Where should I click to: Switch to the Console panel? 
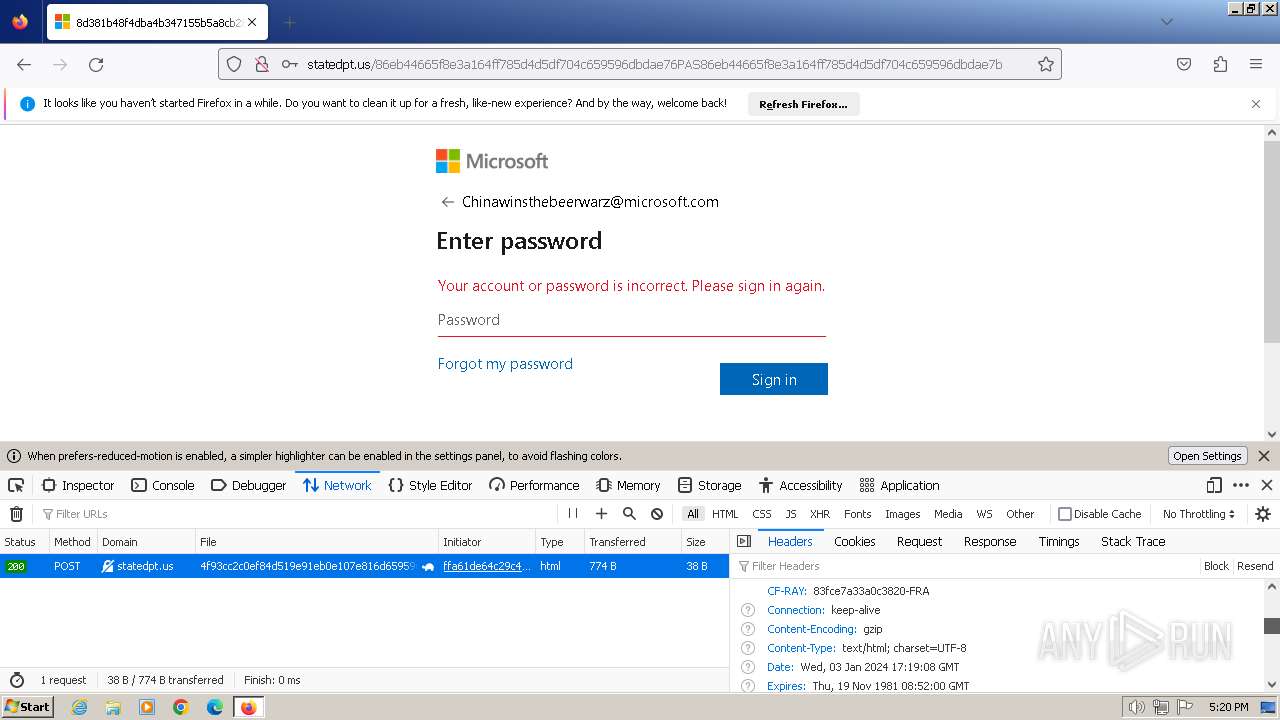163,485
